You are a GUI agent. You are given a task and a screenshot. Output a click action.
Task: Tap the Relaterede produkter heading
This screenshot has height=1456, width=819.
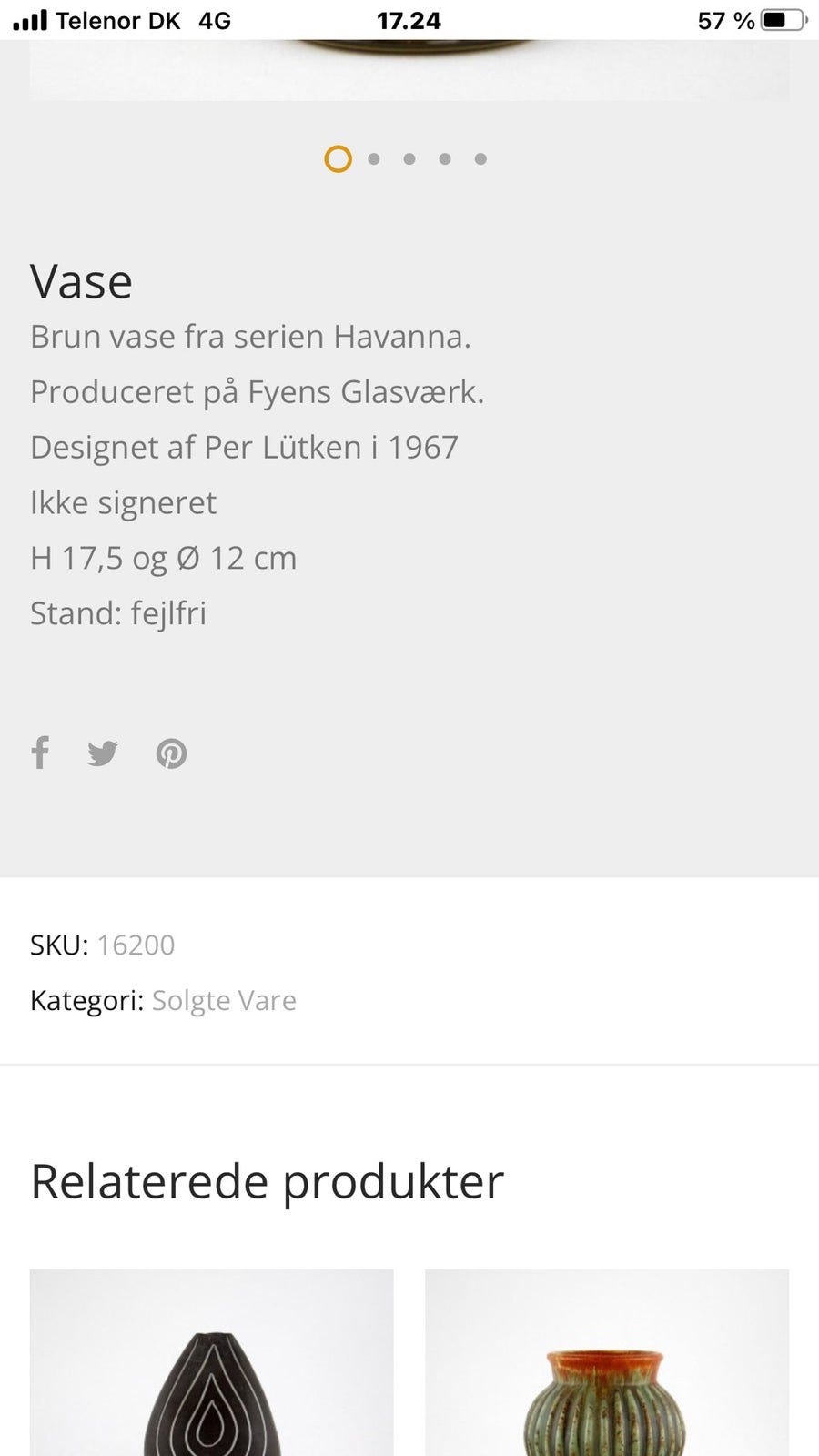point(268,1181)
